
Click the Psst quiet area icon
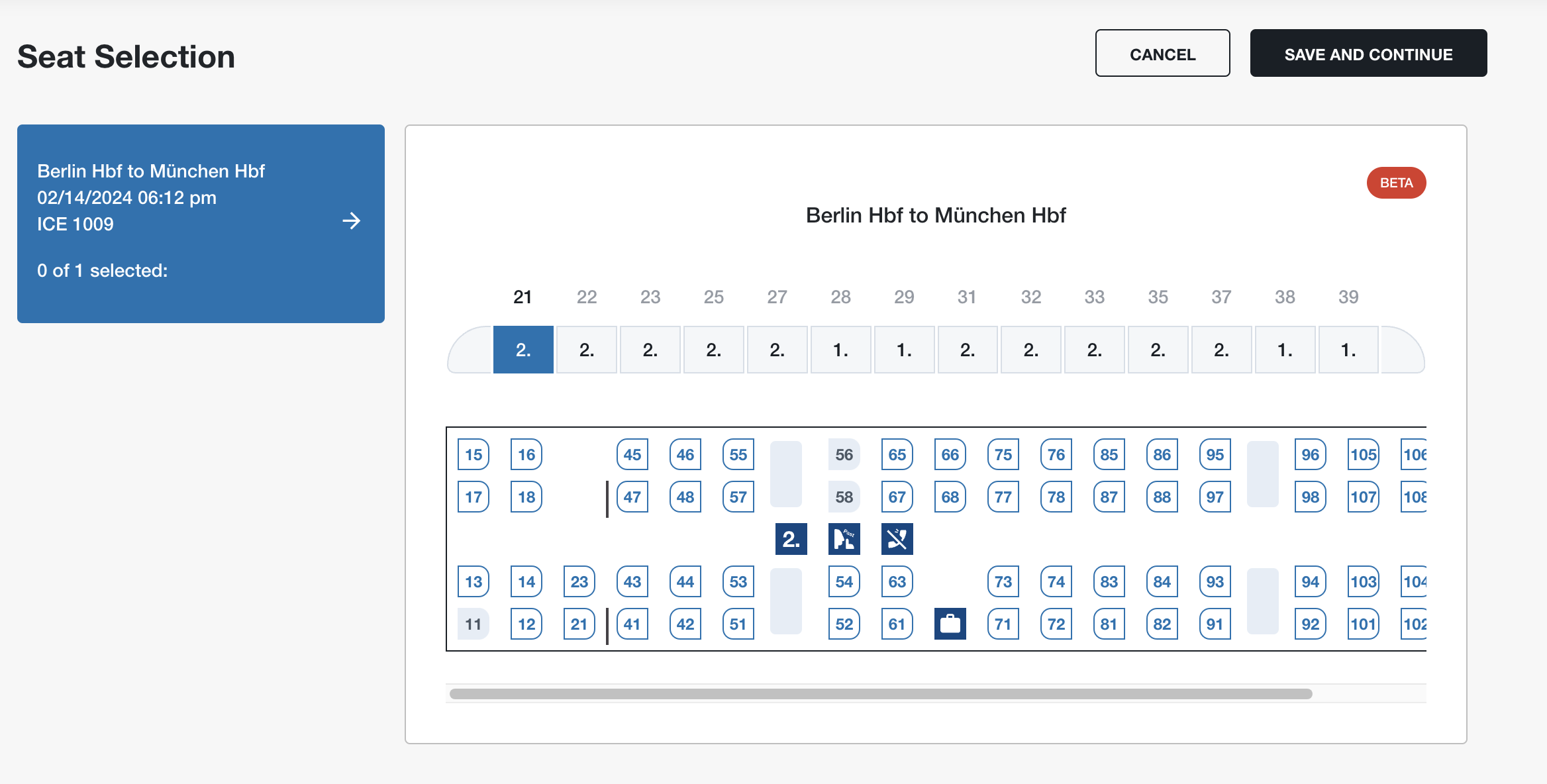[844, 539]
